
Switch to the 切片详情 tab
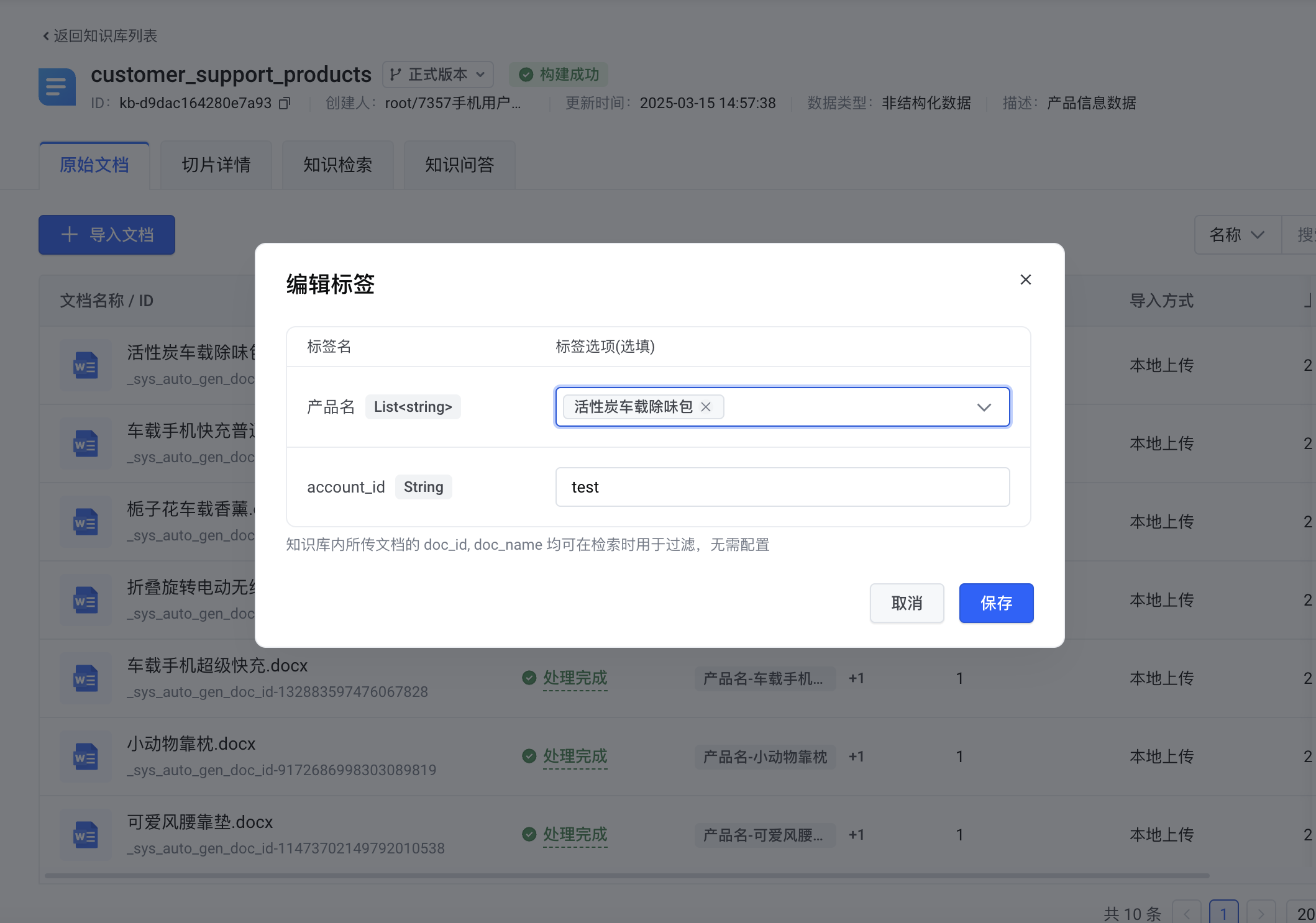216,165
